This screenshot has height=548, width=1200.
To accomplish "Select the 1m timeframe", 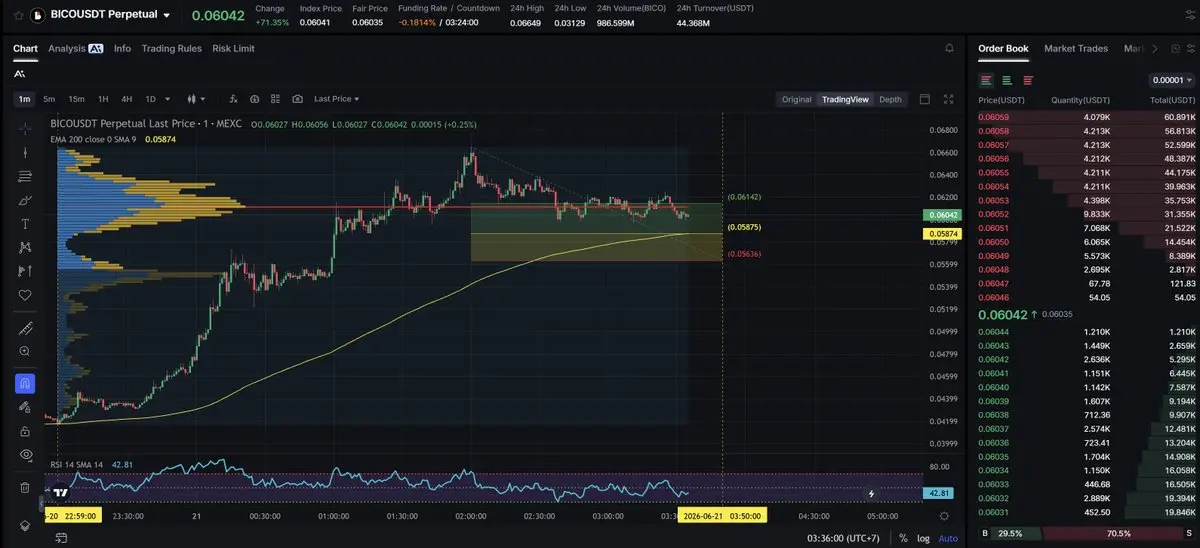I will (x=24, y=99).
